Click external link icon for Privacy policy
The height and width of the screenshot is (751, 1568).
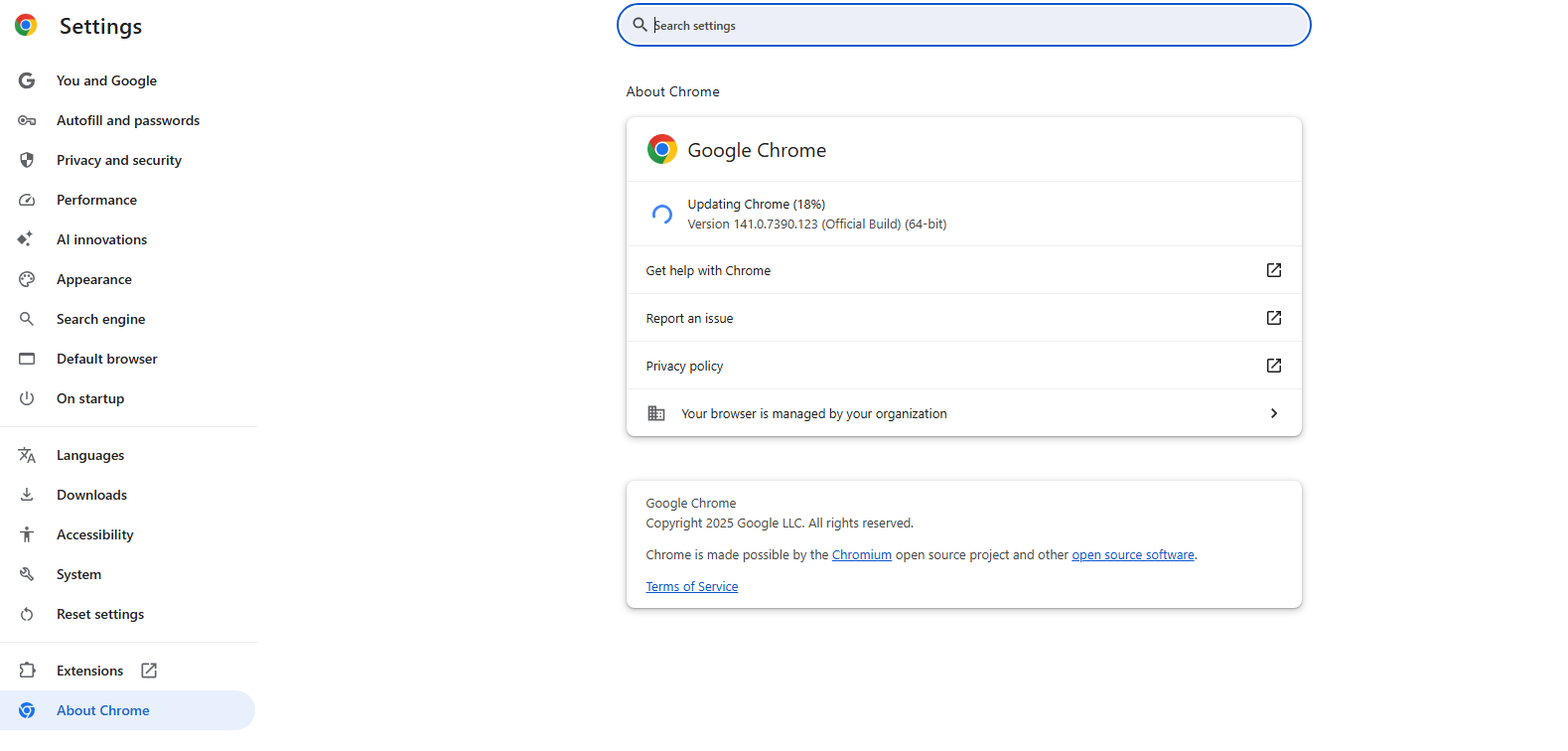point(1274,366)
